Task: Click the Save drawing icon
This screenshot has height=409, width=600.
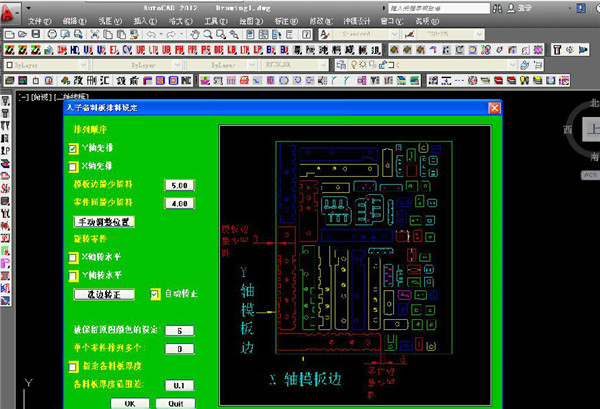Action: click(x=36, y=34)
